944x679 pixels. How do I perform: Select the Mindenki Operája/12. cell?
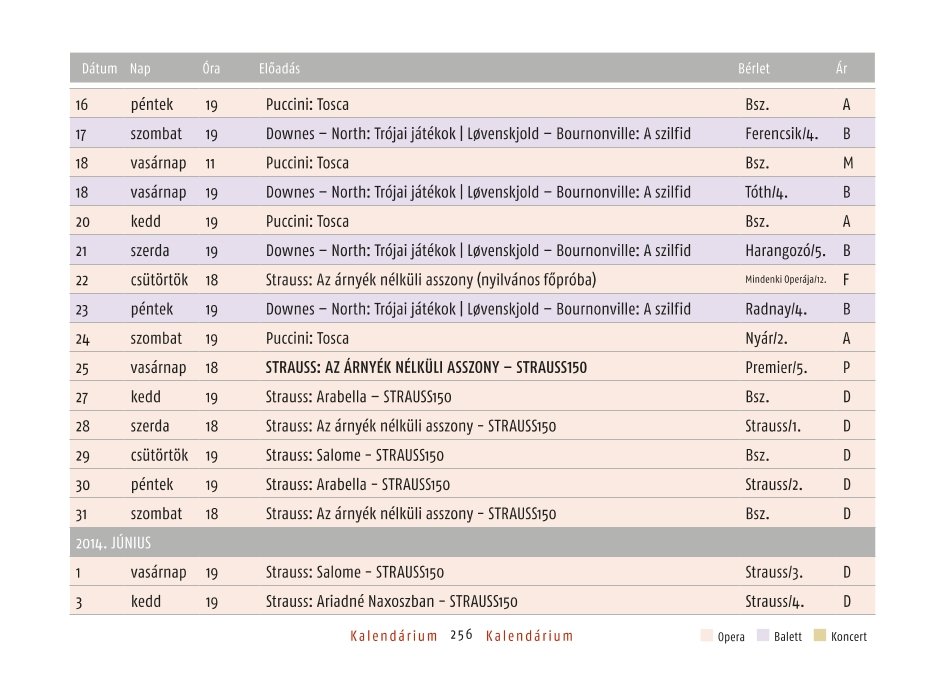click(x=785, y=280)
